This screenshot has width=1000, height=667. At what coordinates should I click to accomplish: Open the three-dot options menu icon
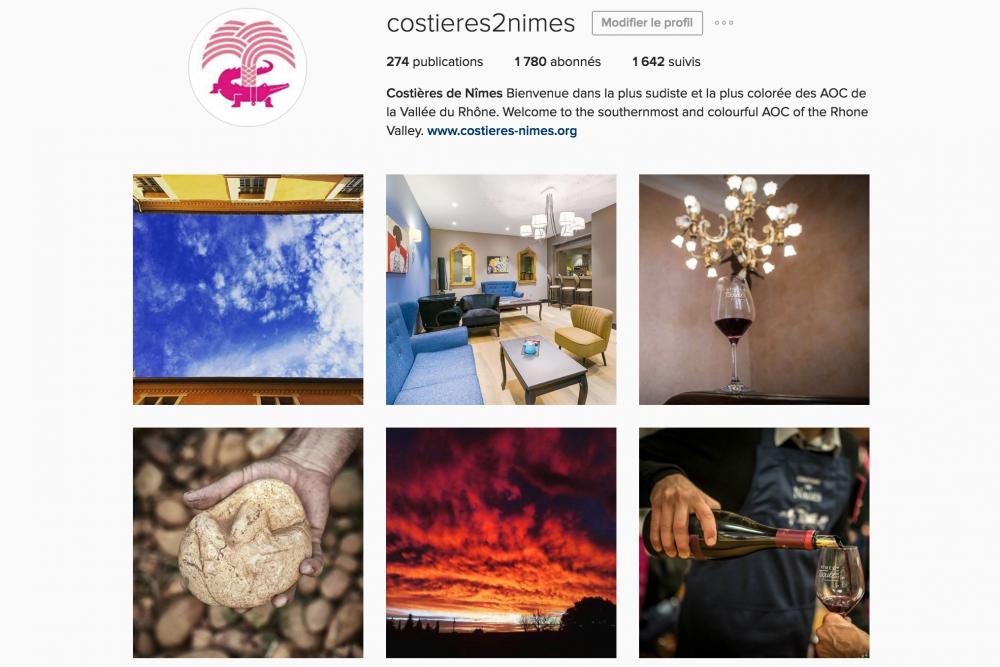coord(723,23)
